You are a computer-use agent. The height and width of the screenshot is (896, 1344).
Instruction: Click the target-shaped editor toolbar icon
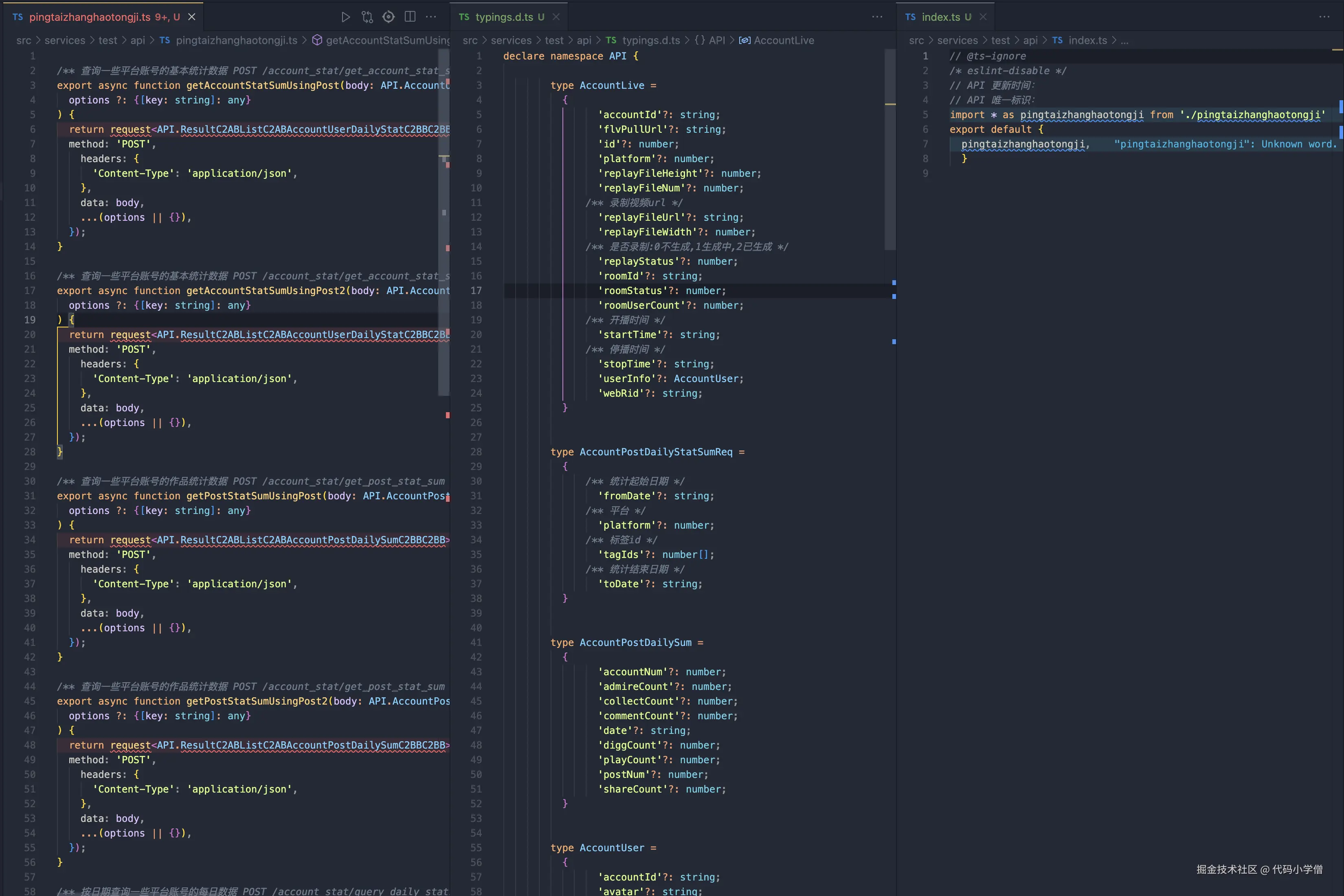(389, 17)
